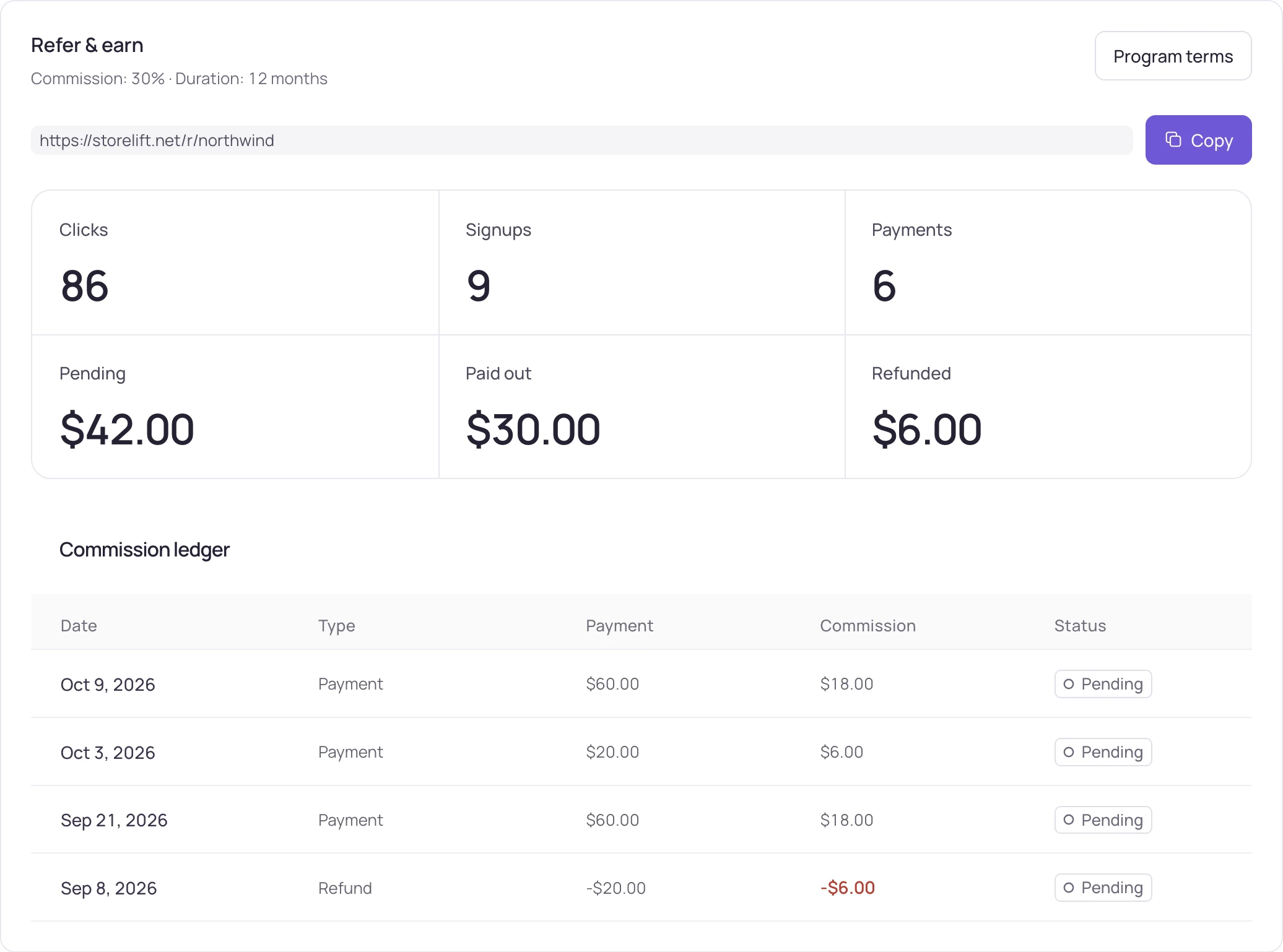The image size is (1283, 952).
Task: Click the Status column header
Action: (1080, 626)
